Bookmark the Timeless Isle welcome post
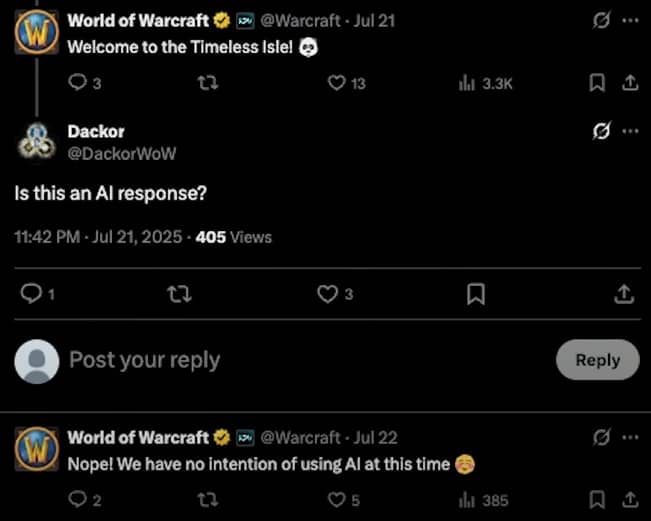This screenshot has height=521, width=651. tap(597, 83)
